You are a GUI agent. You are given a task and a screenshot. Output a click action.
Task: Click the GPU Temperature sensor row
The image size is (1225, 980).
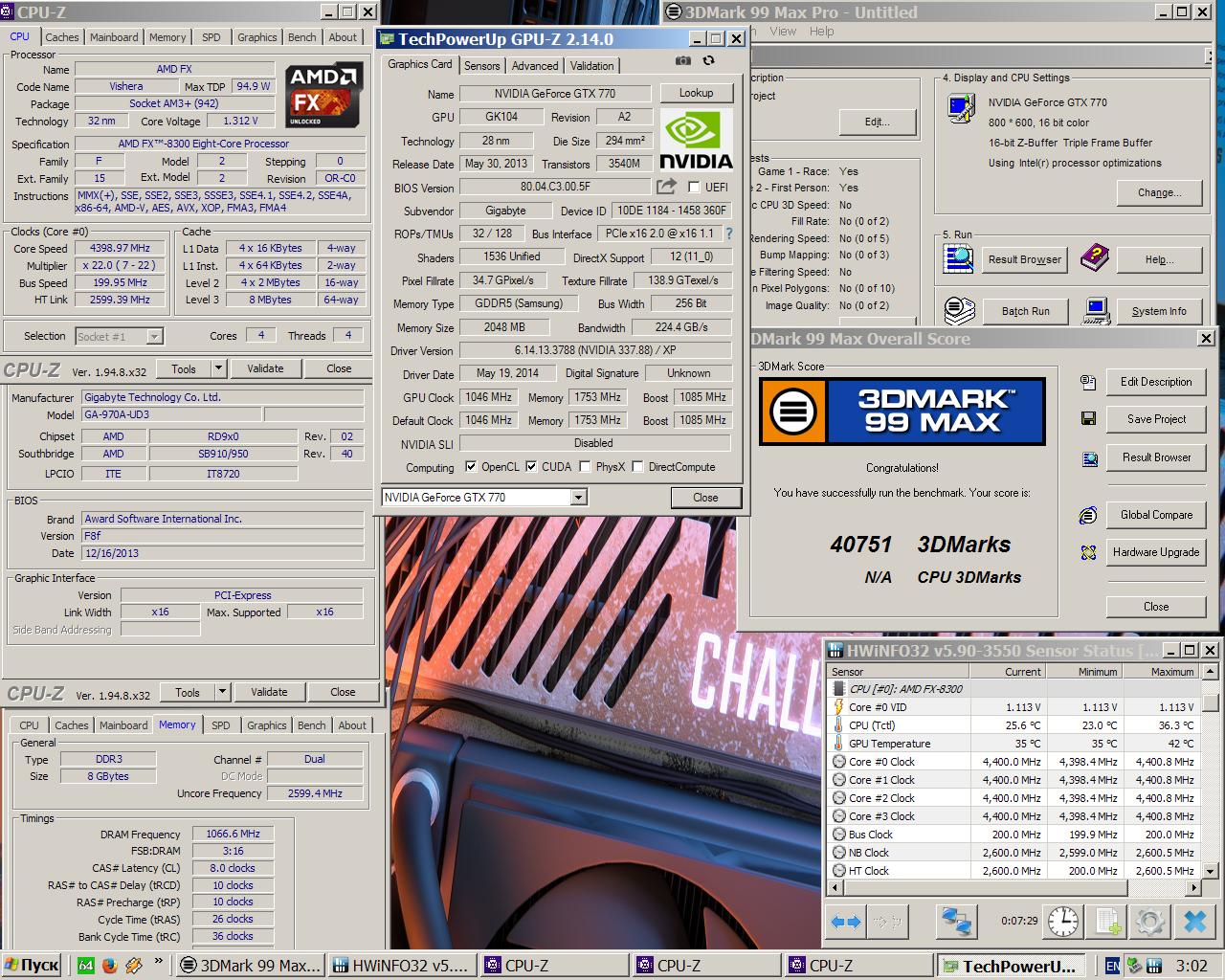coord(1013,744)
